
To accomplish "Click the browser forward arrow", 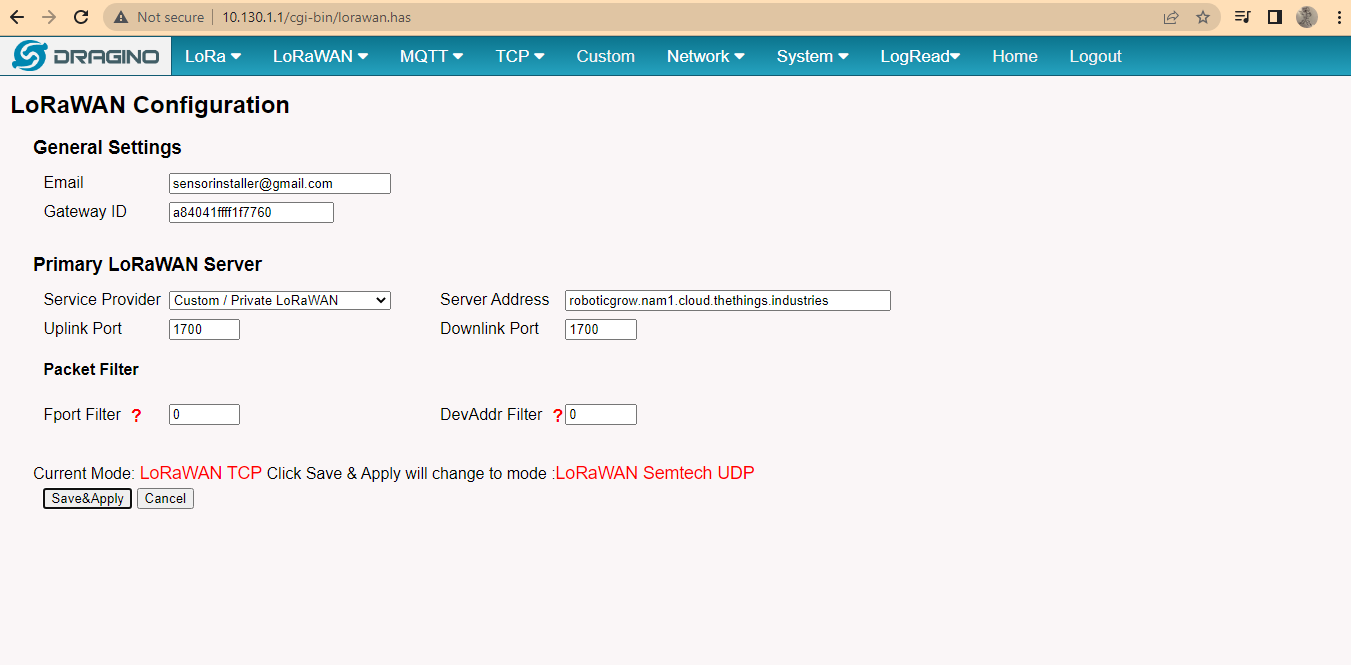I will (x=49, y=17).
